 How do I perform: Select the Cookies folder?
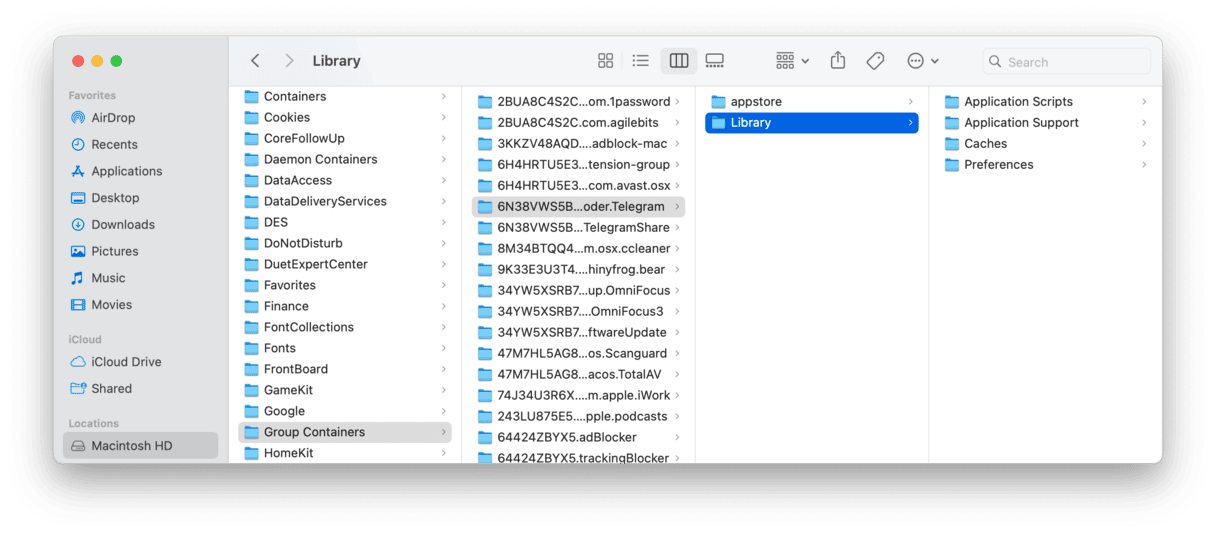345,118
